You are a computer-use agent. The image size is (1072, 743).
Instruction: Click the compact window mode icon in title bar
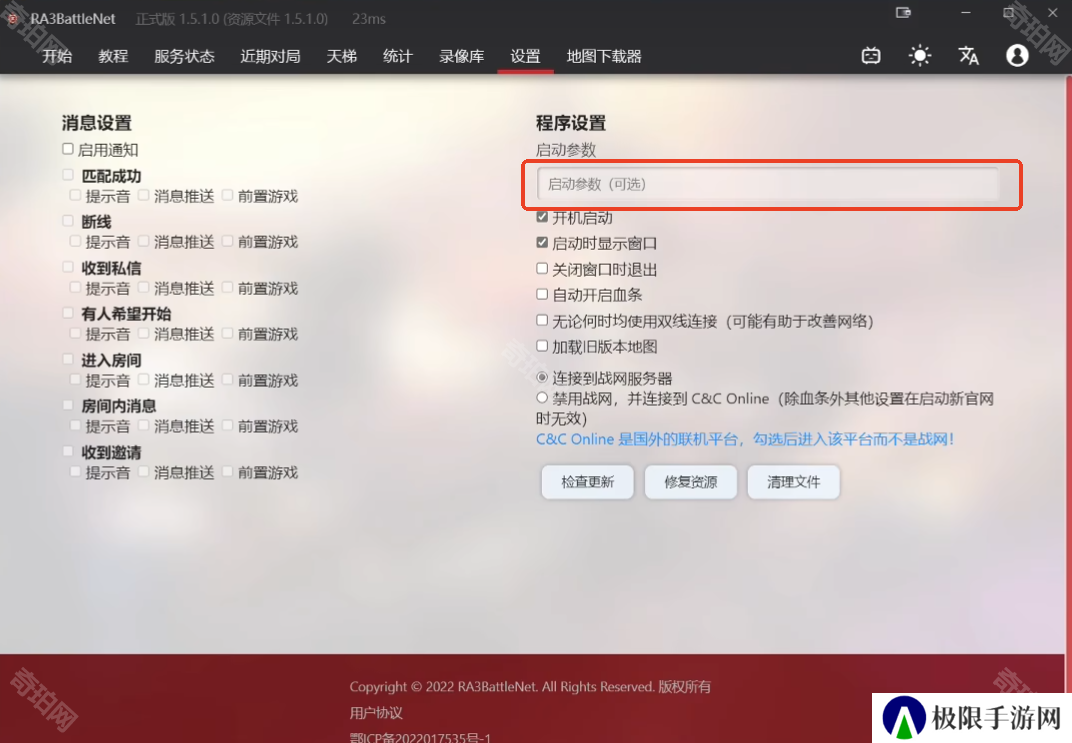point(903,12)
